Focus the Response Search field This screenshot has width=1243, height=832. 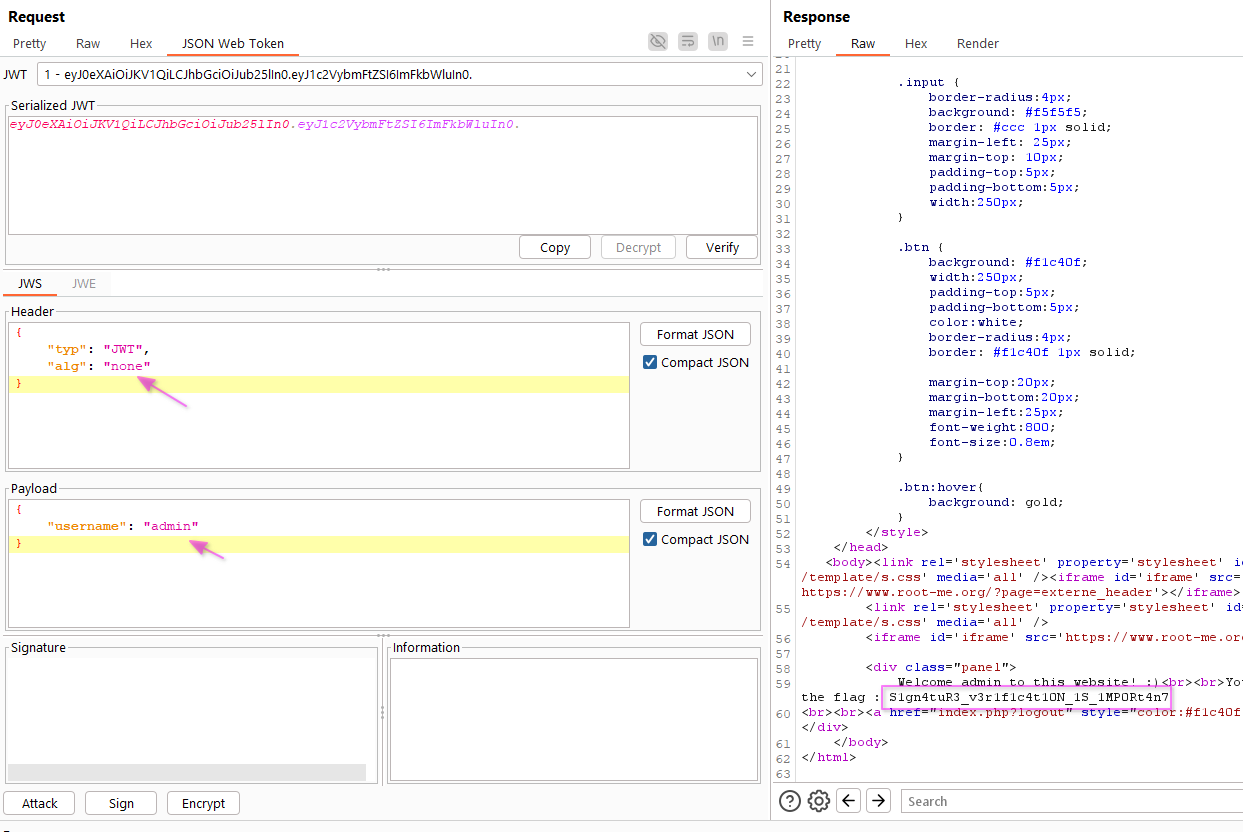point(1072,801)
